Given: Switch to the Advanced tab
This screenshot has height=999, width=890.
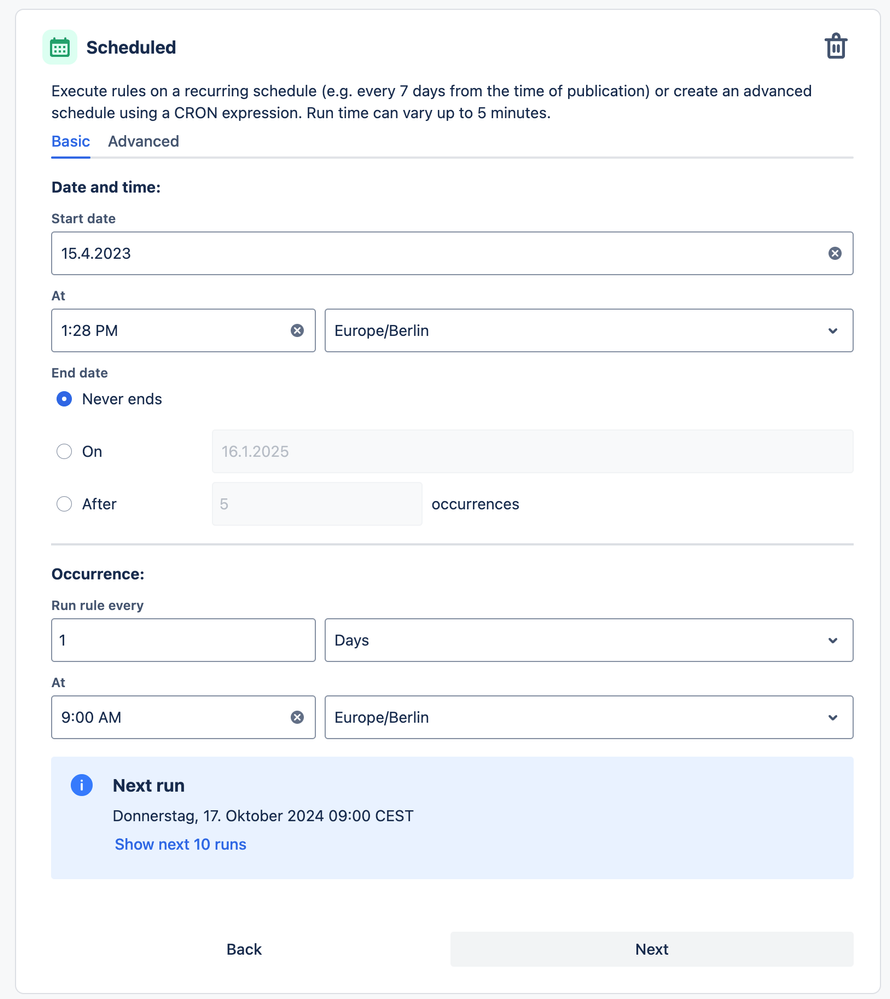Looking at the screenshot, I should [143, 142].
